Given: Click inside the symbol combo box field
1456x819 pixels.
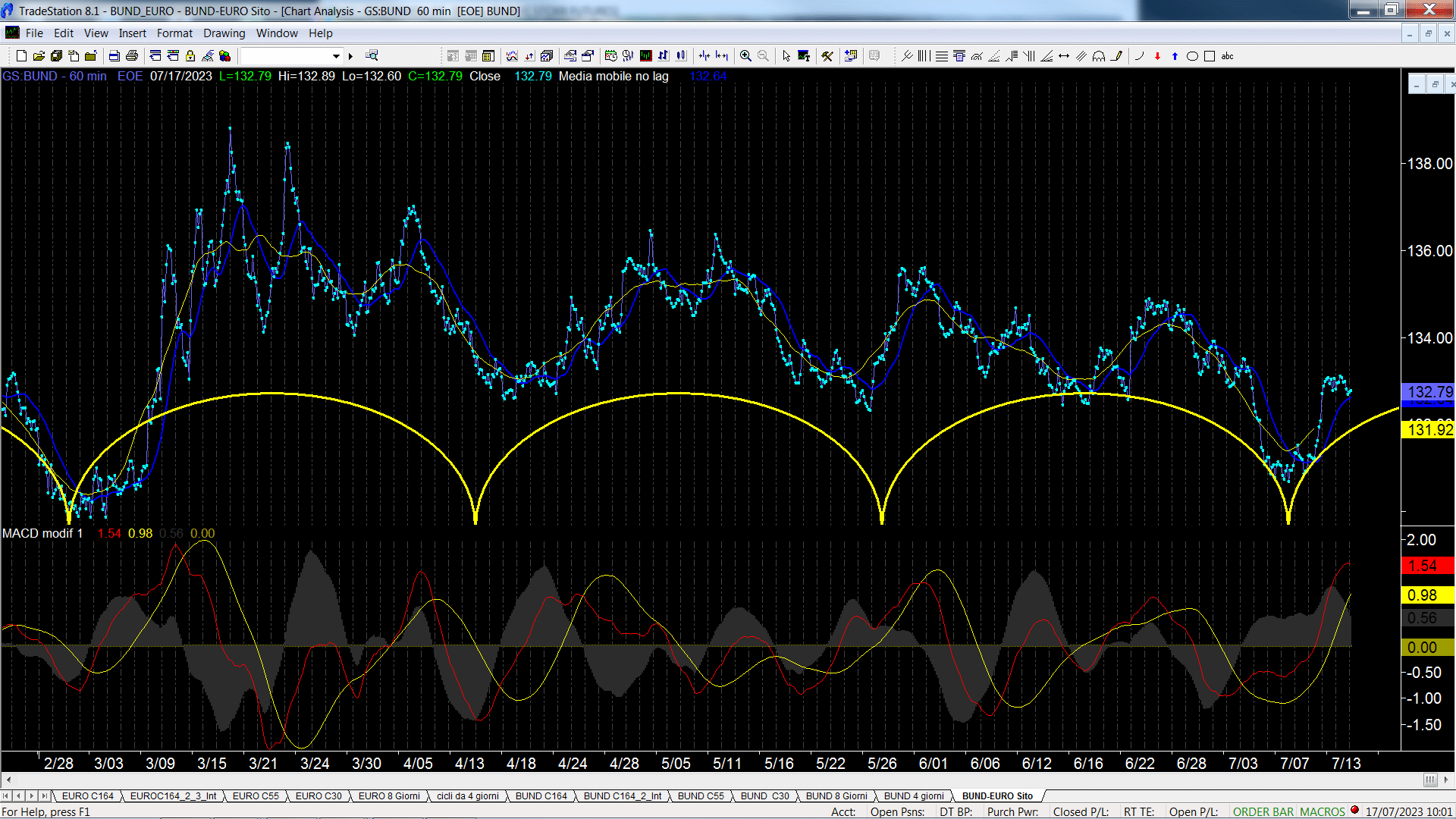Looking at the screenshot, I should (286, 55).
